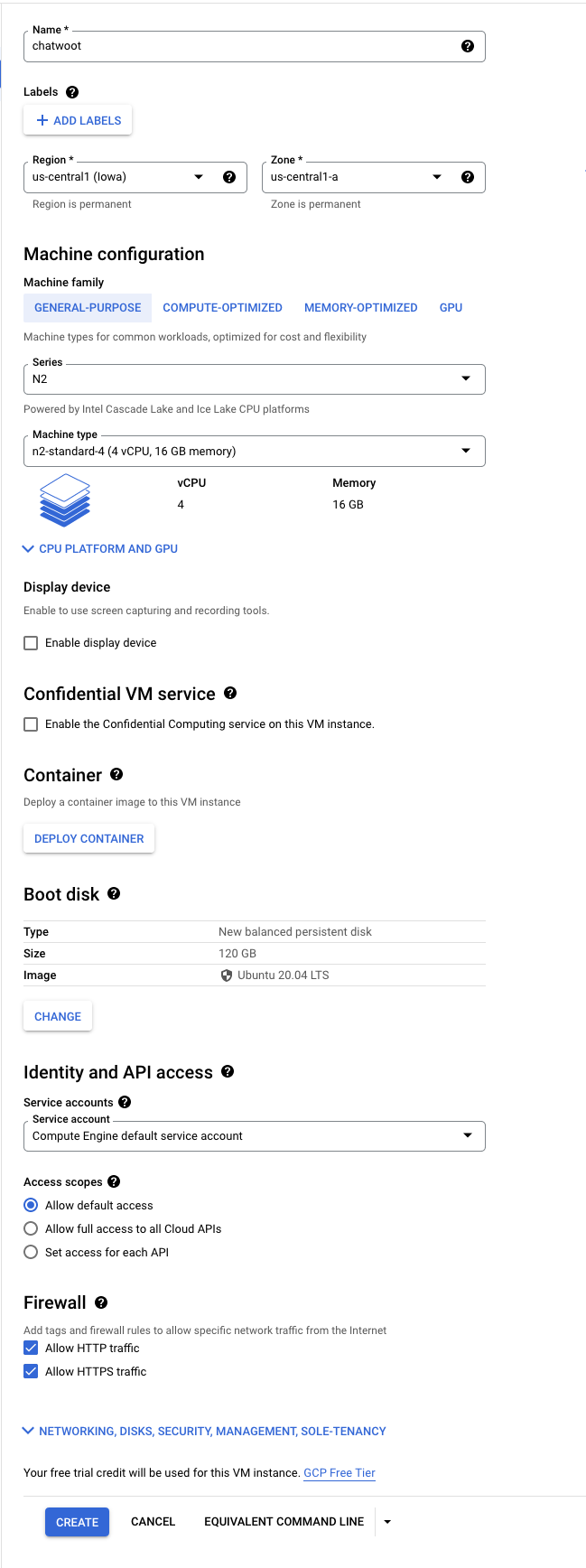Open the GCP Free Tier link
Image resolution: width=586 pixels, height=1568 pixels.
point(340,1472)
